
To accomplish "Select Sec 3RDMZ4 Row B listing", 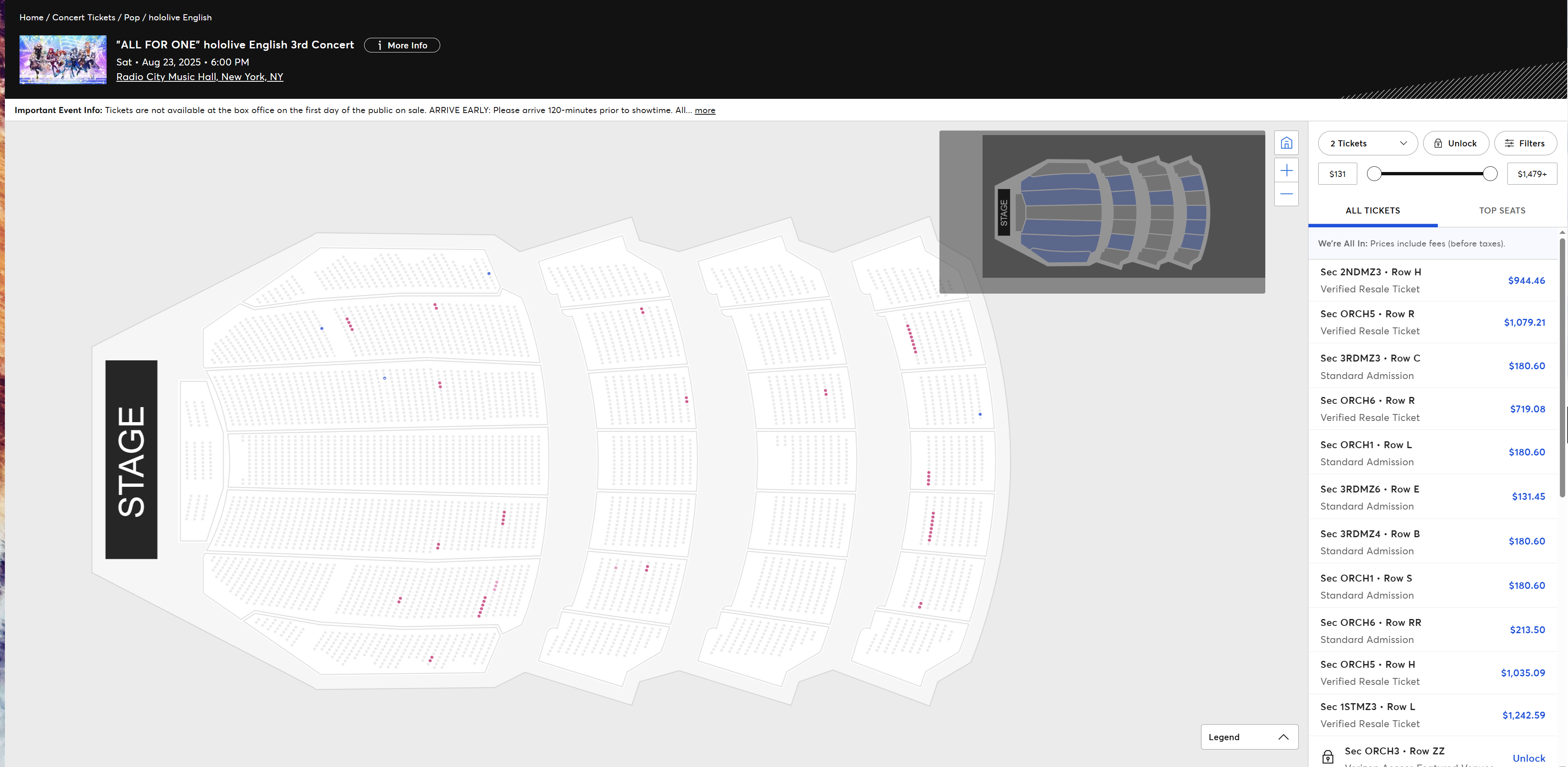I will click(x=1433, y=541).
